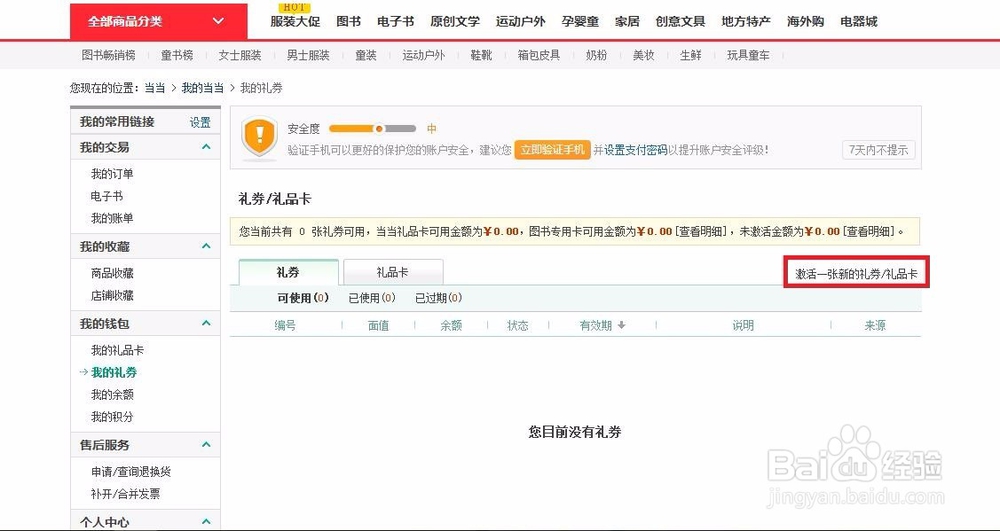Open 我的账单 in the sidebar
This screenshot has width=1000, height=531.
(112, 218)
